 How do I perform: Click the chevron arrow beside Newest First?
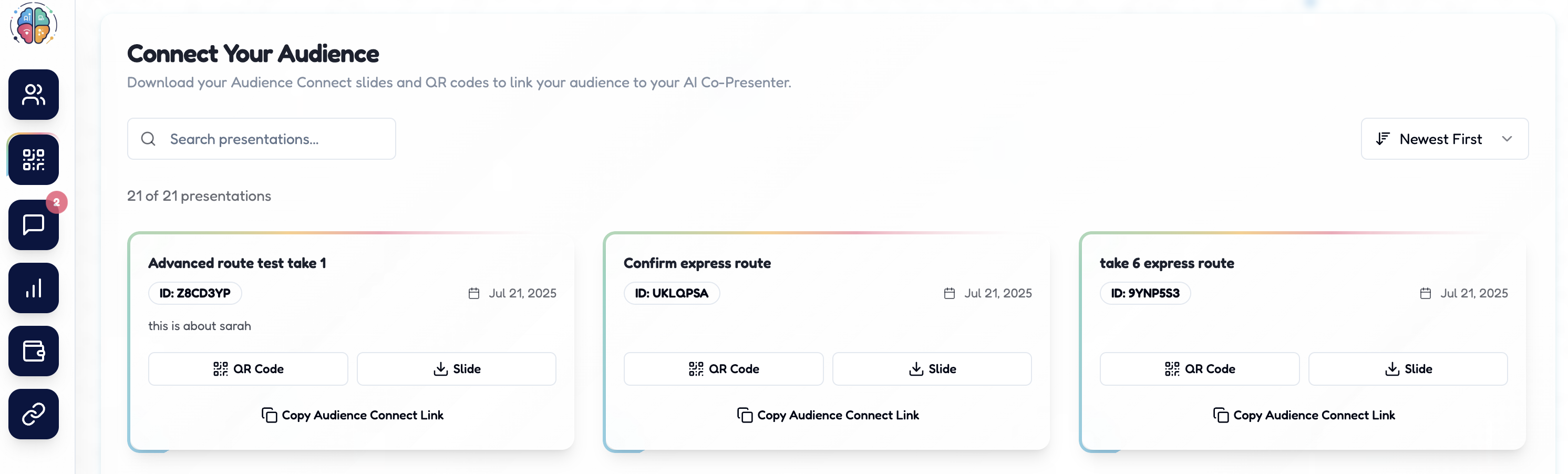(1507, 139)
